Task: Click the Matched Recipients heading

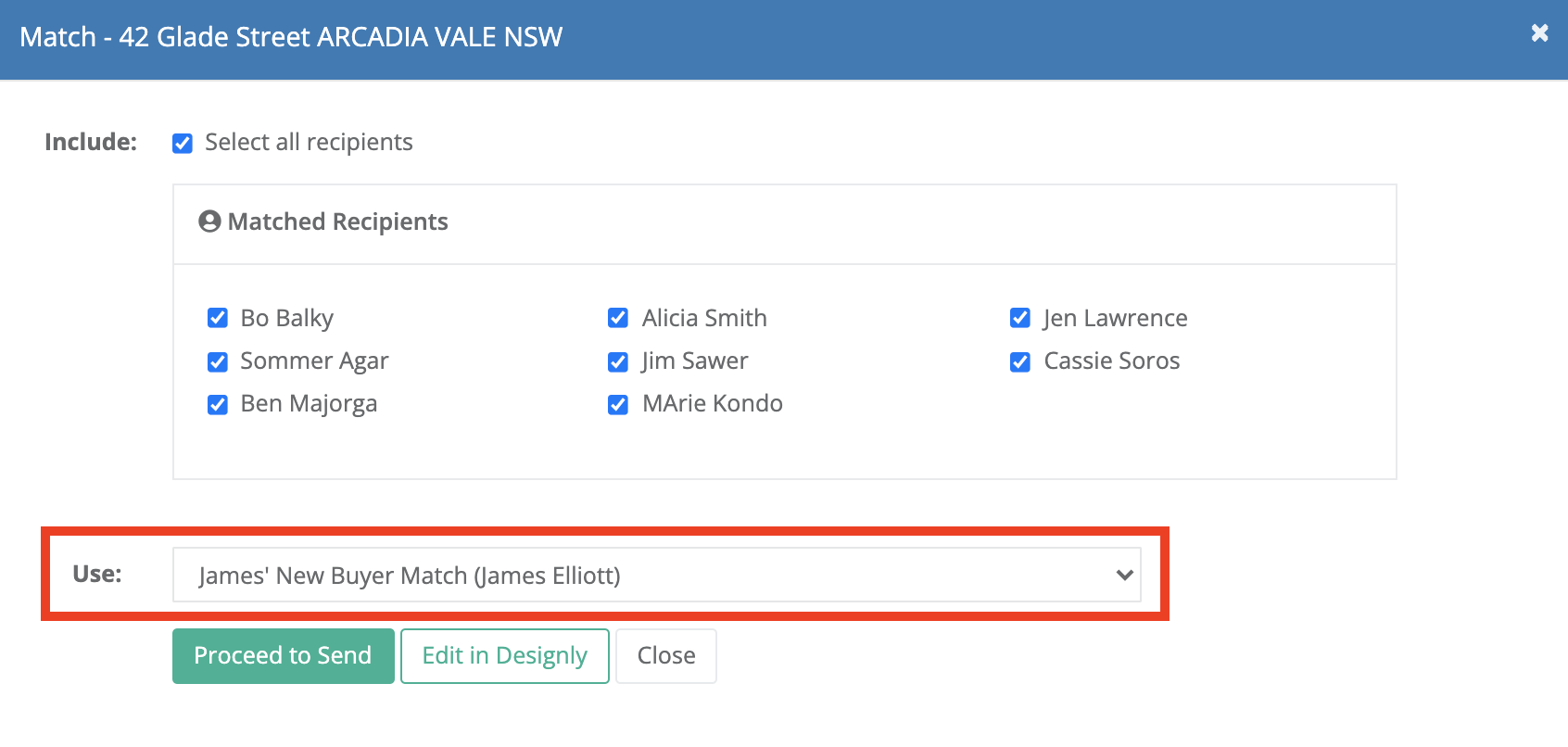Action: pos(337,222)
